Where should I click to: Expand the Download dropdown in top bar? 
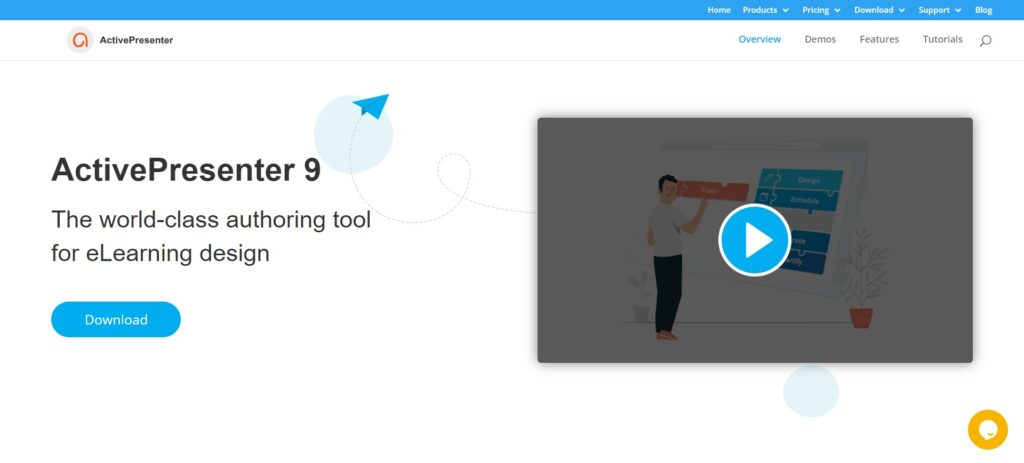point(879,10)
